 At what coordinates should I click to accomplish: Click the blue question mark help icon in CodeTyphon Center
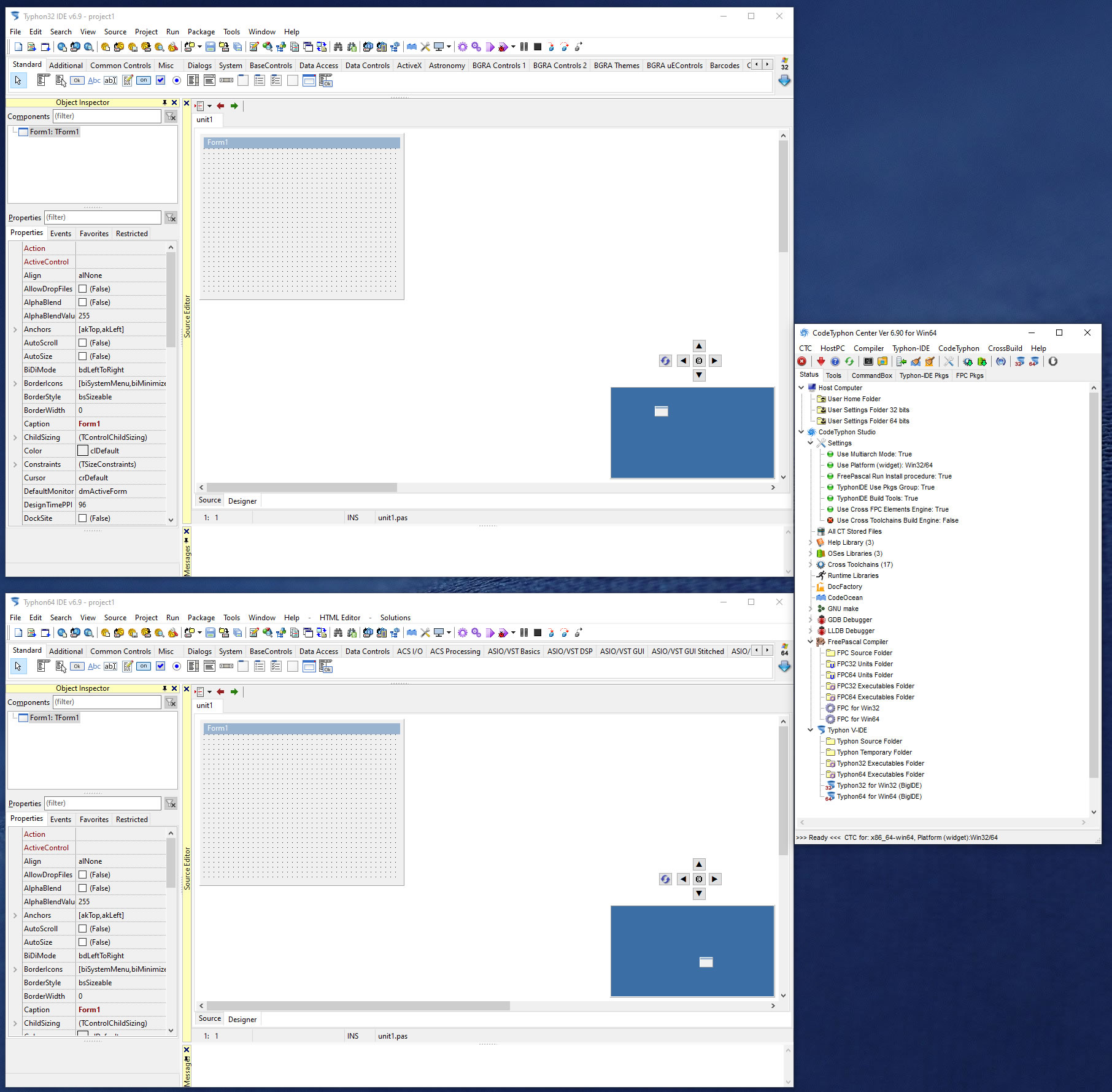[x=835, y=361]
